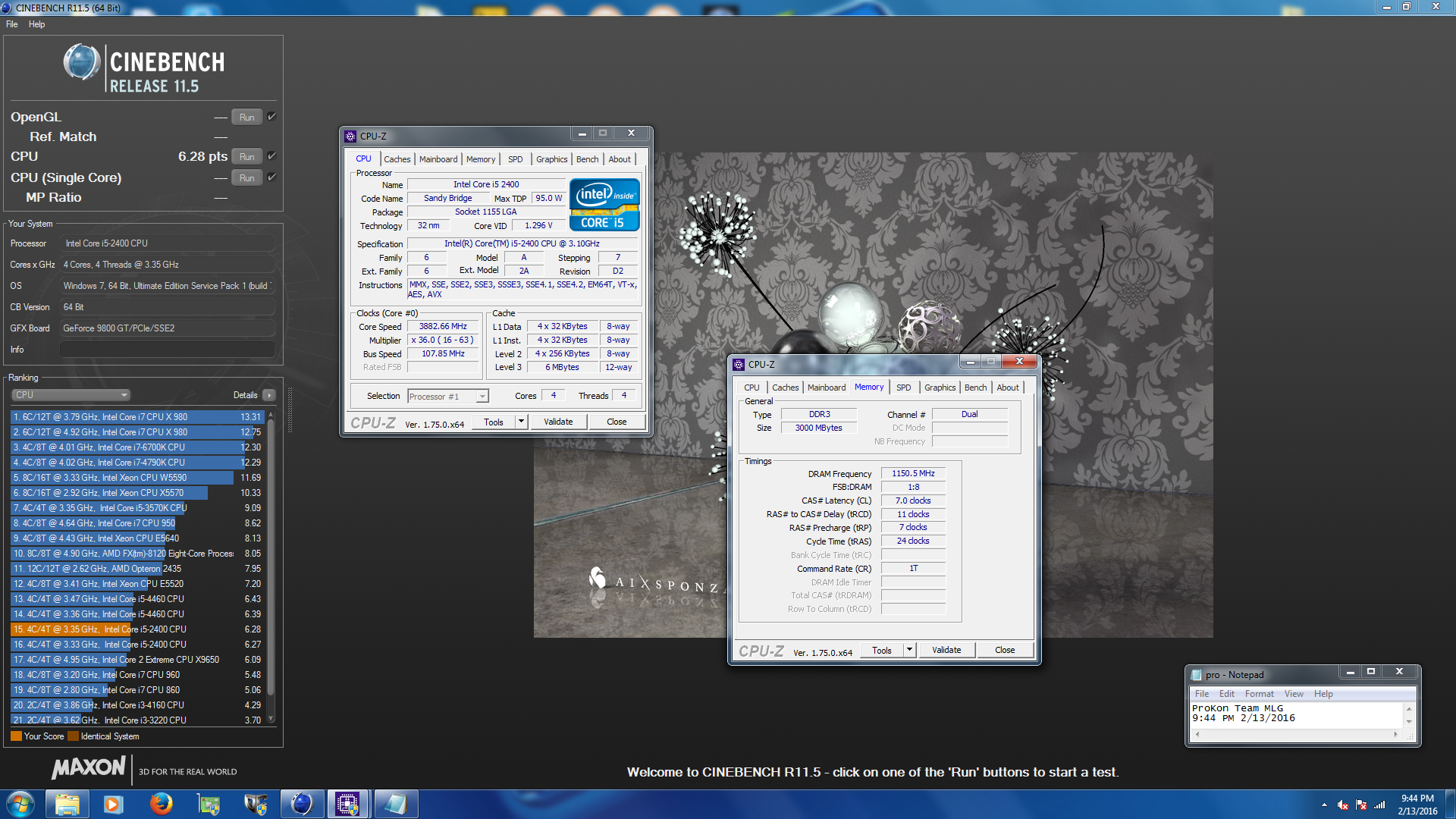Open the Ranking Details arrow button
Viewport: 1456px width, 819px height.
click(269, 395)
